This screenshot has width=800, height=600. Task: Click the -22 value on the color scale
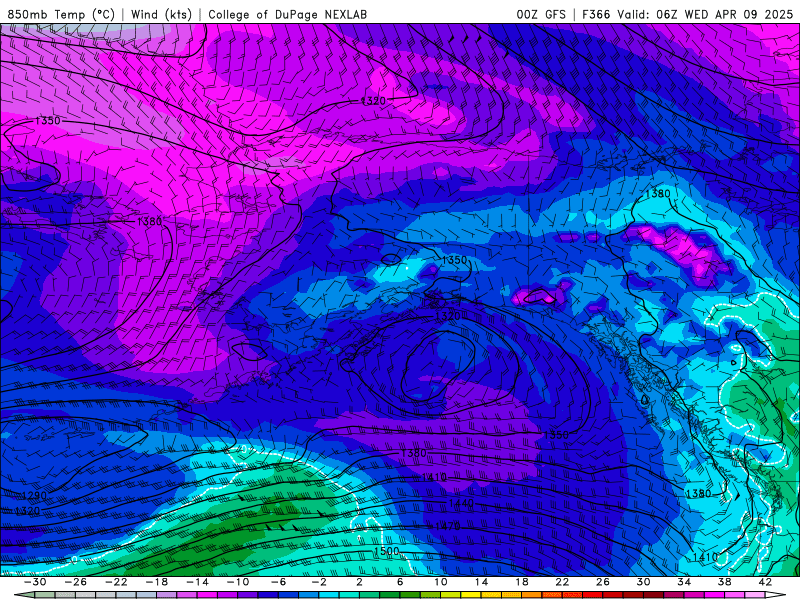(x=116, y=582)
